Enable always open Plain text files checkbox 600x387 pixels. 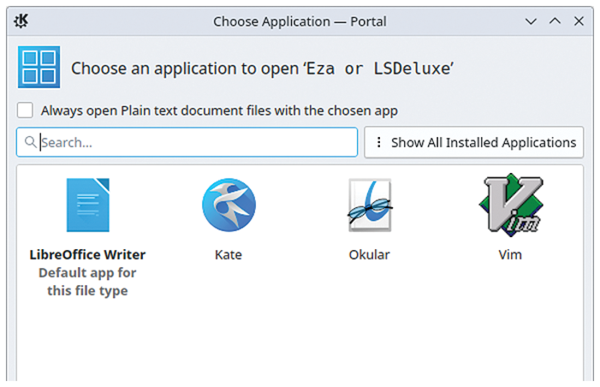tap(25, 110)
